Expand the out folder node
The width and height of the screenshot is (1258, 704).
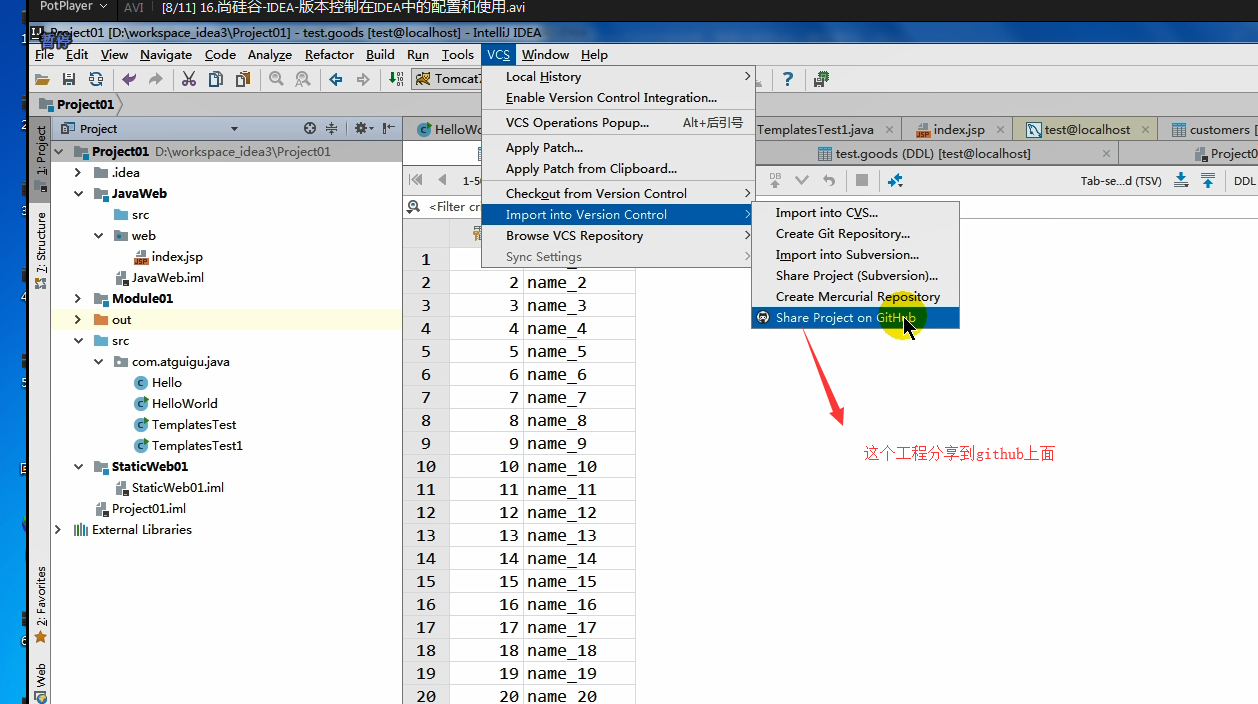(78, 319)
